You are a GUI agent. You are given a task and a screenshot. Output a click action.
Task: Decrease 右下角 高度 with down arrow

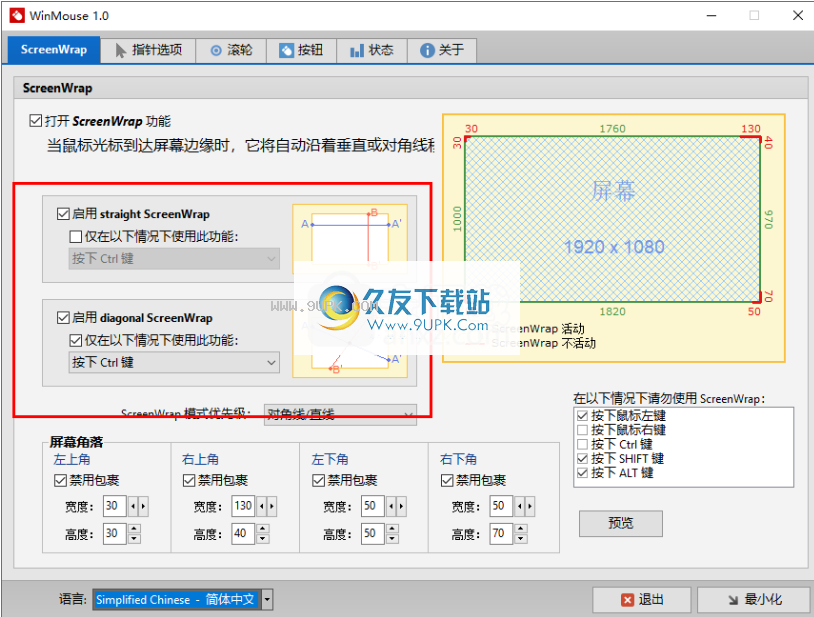pyautogui.click(x=521, y=539)
